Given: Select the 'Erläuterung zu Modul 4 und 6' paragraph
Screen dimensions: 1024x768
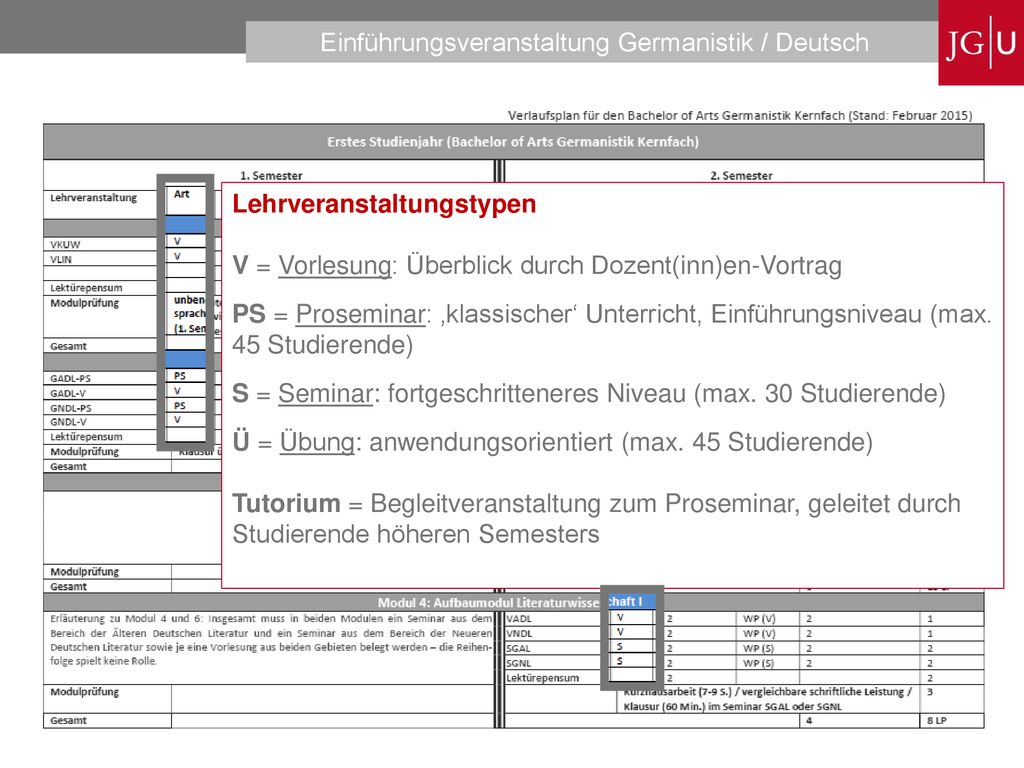Looking at the screenshot, I should pyautogui.click(x=271, y=640).
